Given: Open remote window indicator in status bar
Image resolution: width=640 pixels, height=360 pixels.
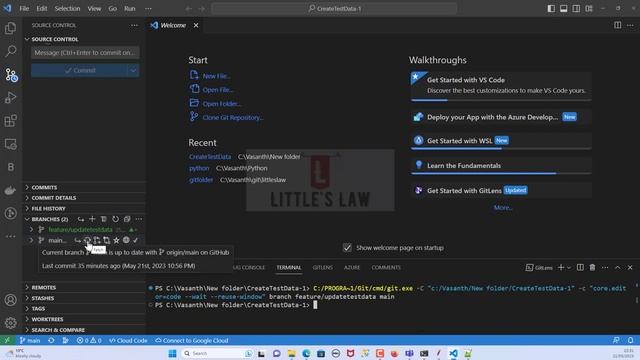Looking at the screenshot, I should point(7,340).
